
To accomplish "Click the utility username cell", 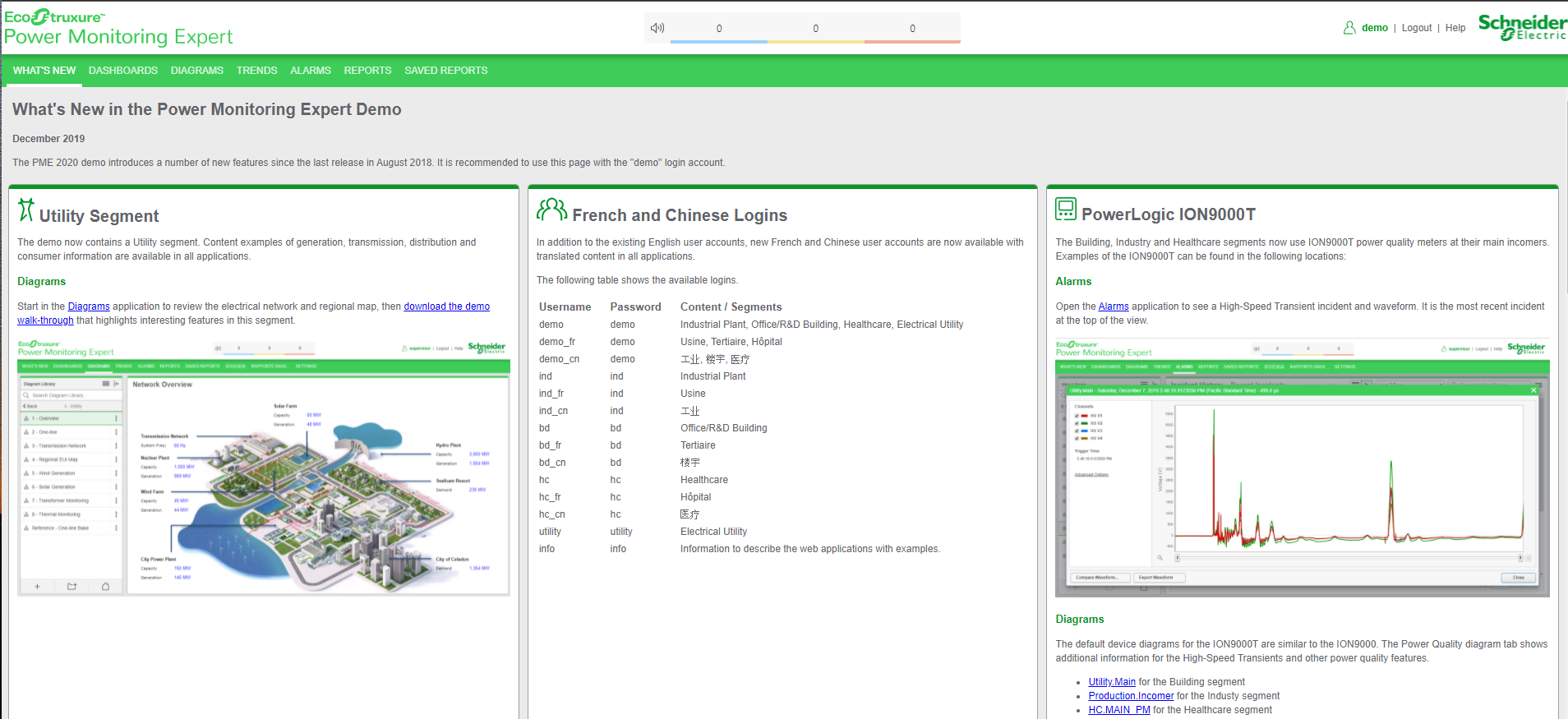I will tap(550, 532).
